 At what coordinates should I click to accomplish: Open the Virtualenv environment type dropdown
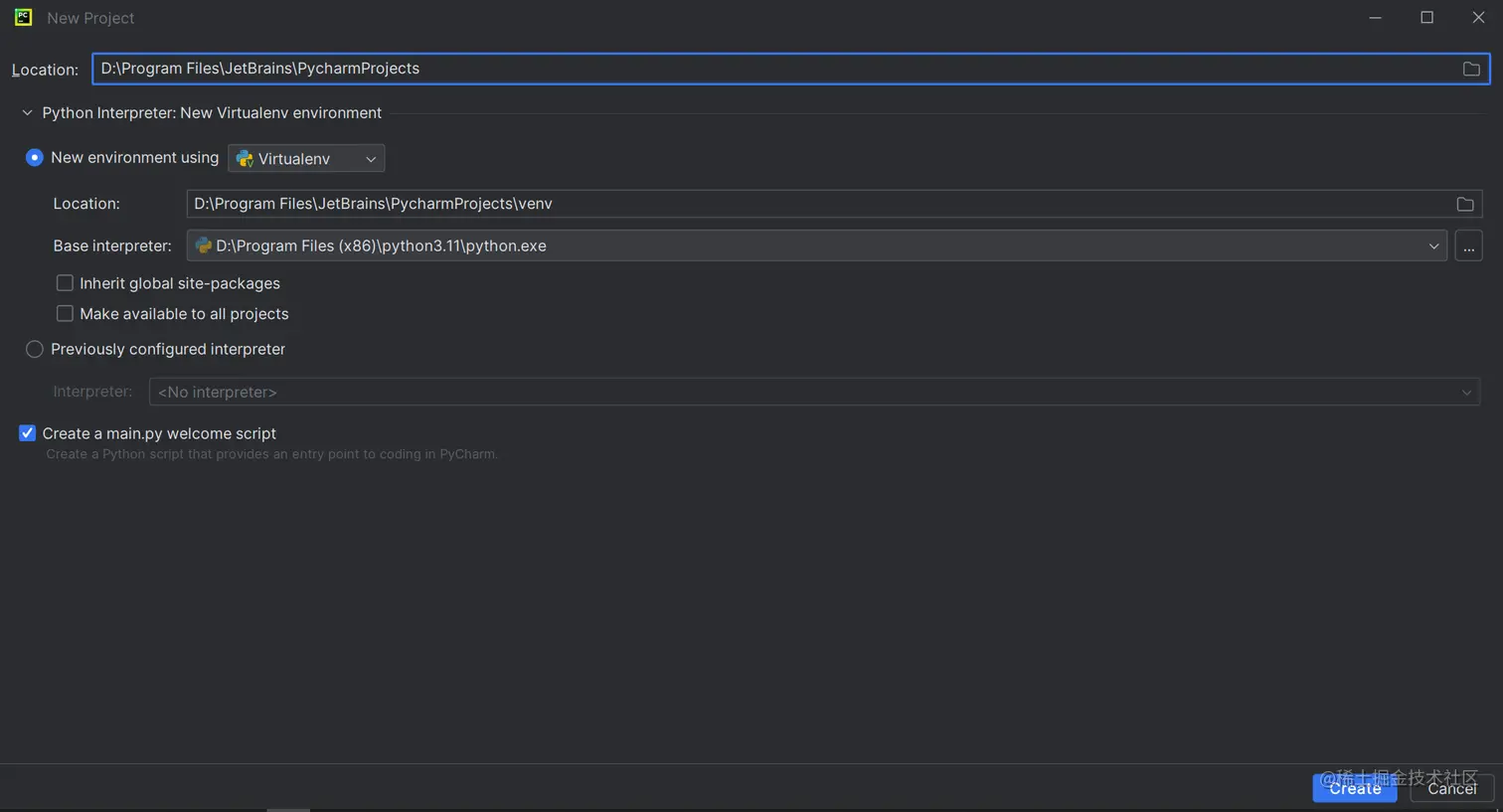306,159
